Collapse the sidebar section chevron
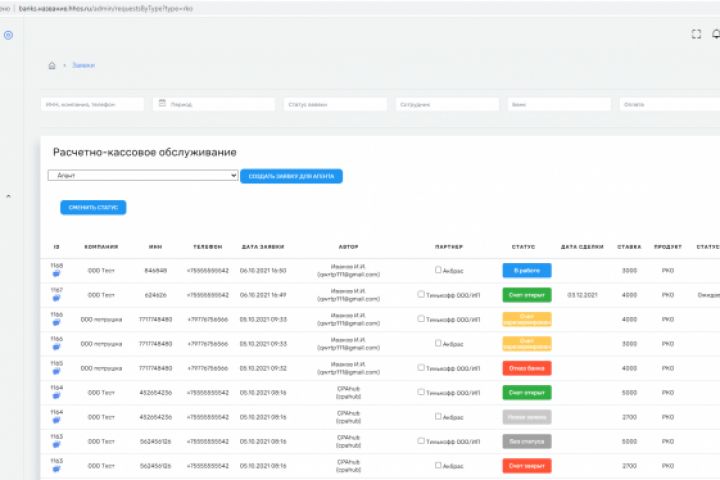 pos(8,196)
